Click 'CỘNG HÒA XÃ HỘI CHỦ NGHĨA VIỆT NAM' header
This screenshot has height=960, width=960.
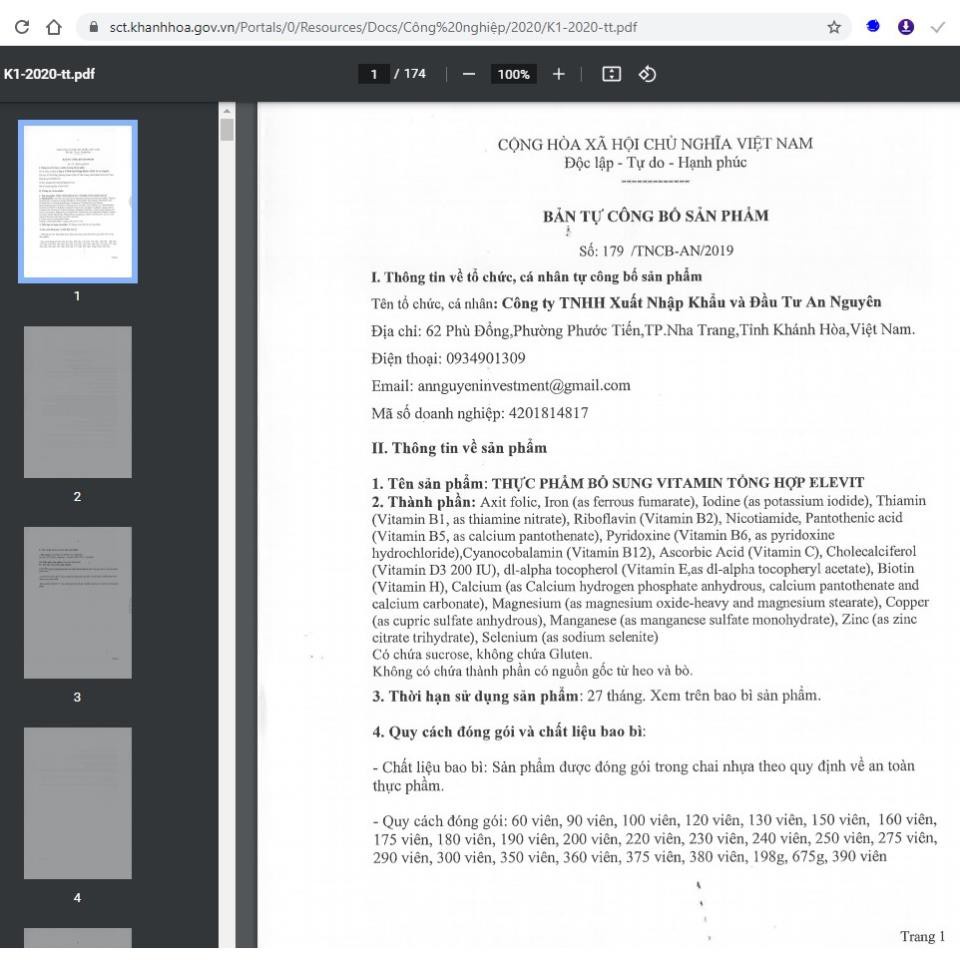655,144
